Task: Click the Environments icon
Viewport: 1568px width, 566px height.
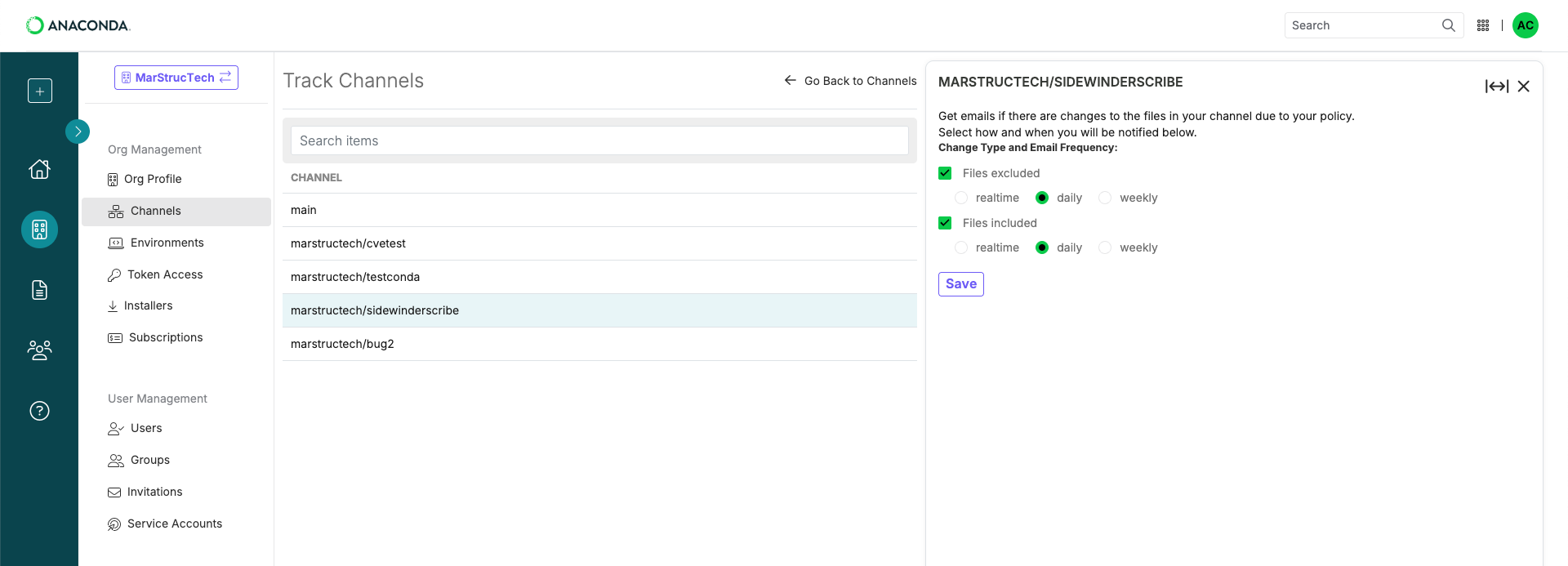Action: pos(116,243)
